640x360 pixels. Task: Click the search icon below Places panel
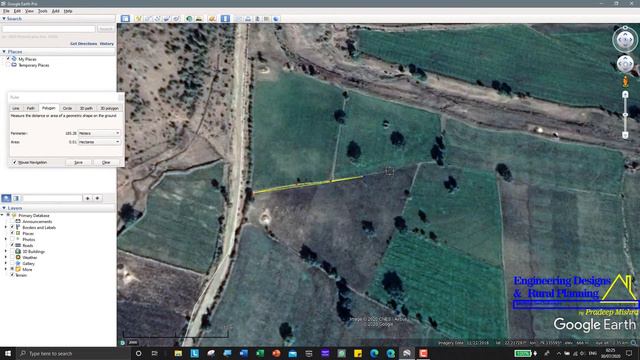click(6, 198)
